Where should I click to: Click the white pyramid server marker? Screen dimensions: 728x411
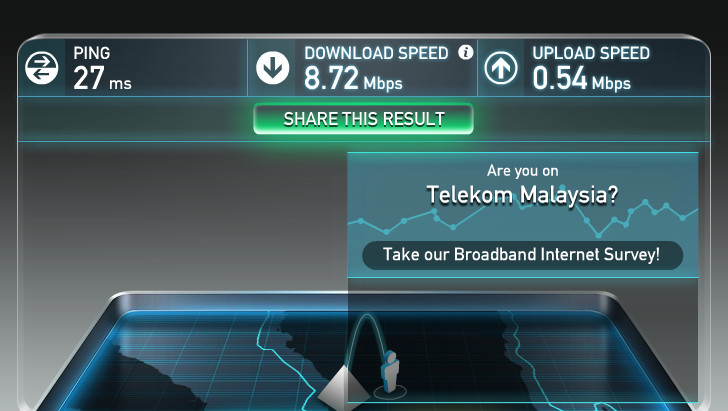pos(344,388)
